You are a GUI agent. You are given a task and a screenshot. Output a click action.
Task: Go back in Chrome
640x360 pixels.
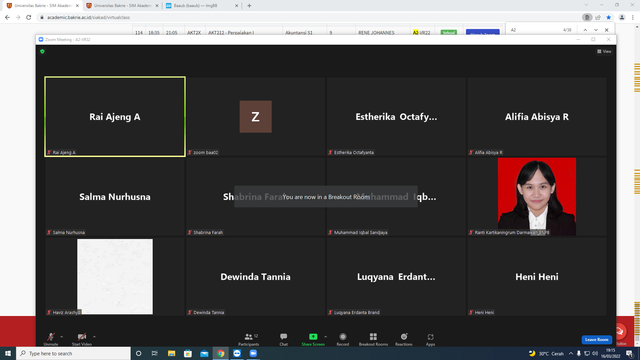click(7, 18)
